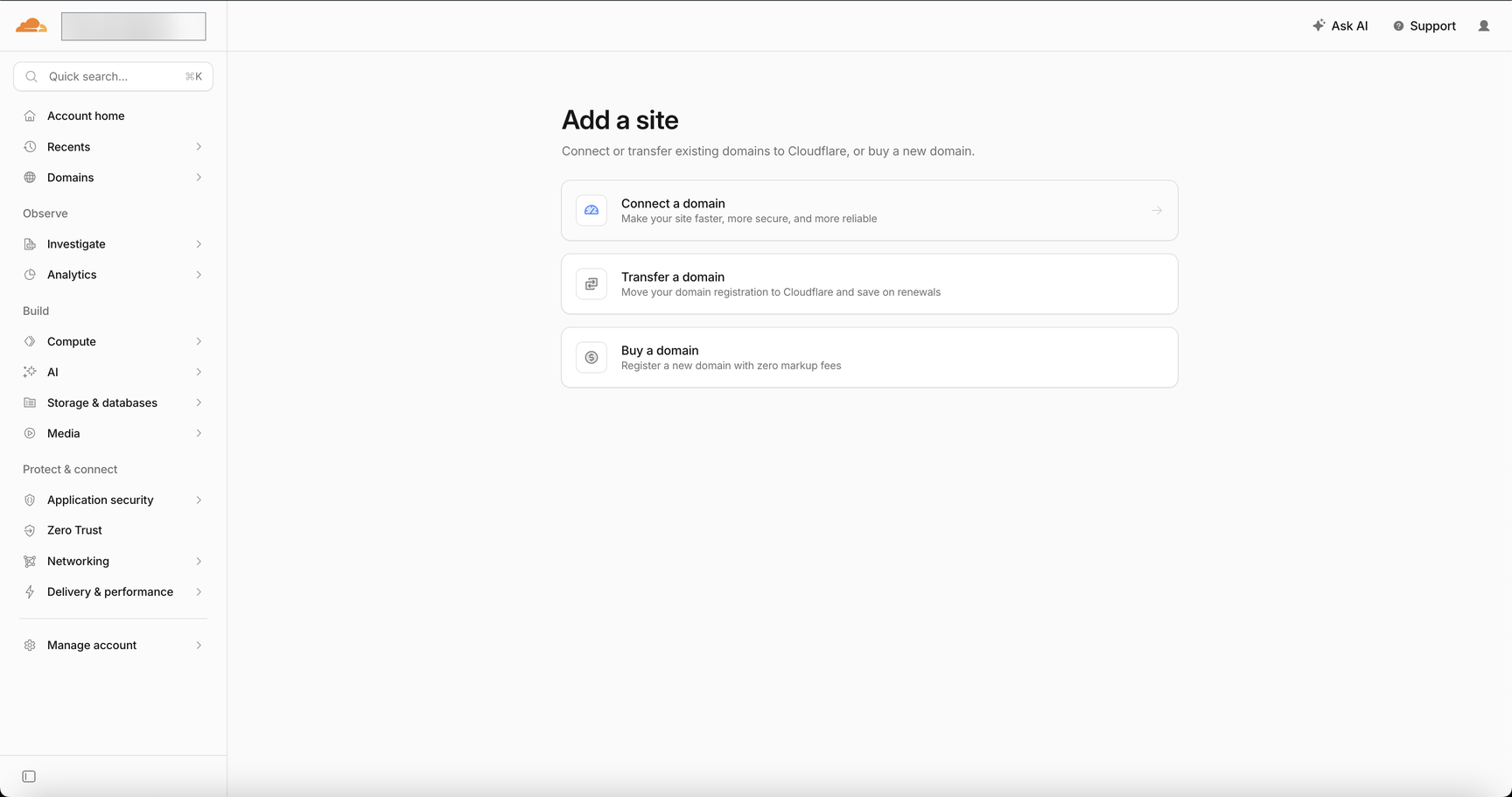Click the Add a site heading
1512x797 pixels.
coord(620,120)
